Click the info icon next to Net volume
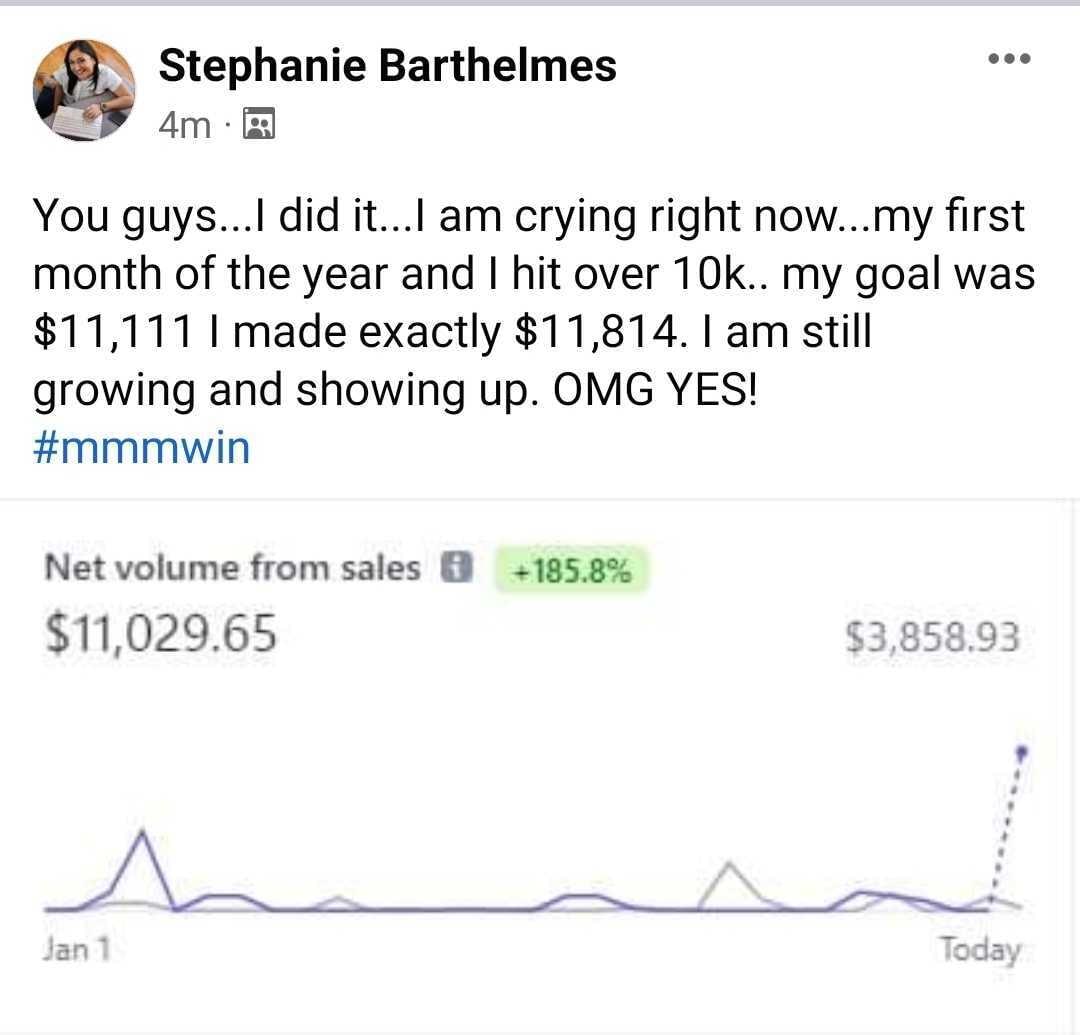The image size is (1080, 1035). tap(455, 567)
